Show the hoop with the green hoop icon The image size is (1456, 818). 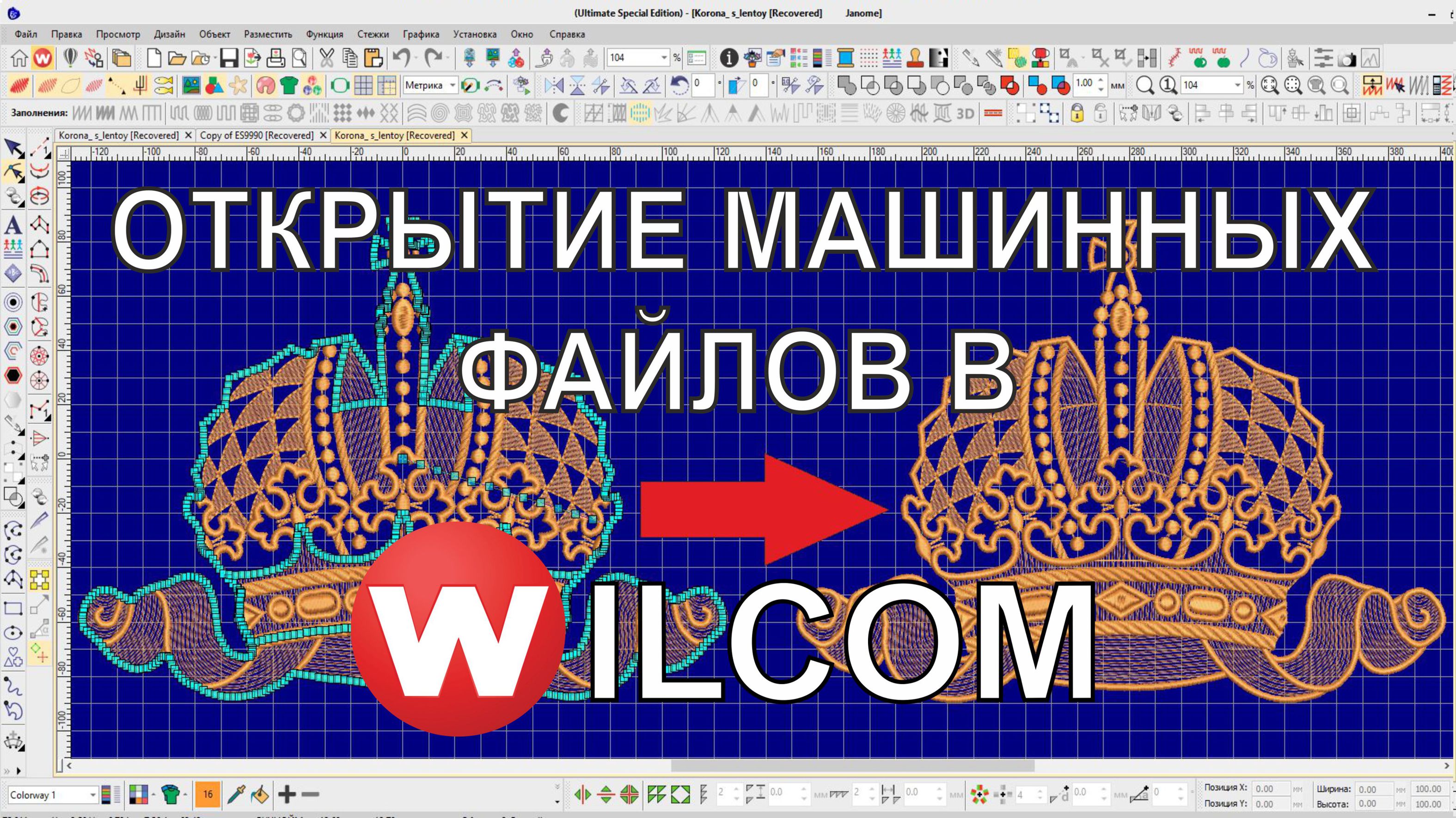point(340,85)
